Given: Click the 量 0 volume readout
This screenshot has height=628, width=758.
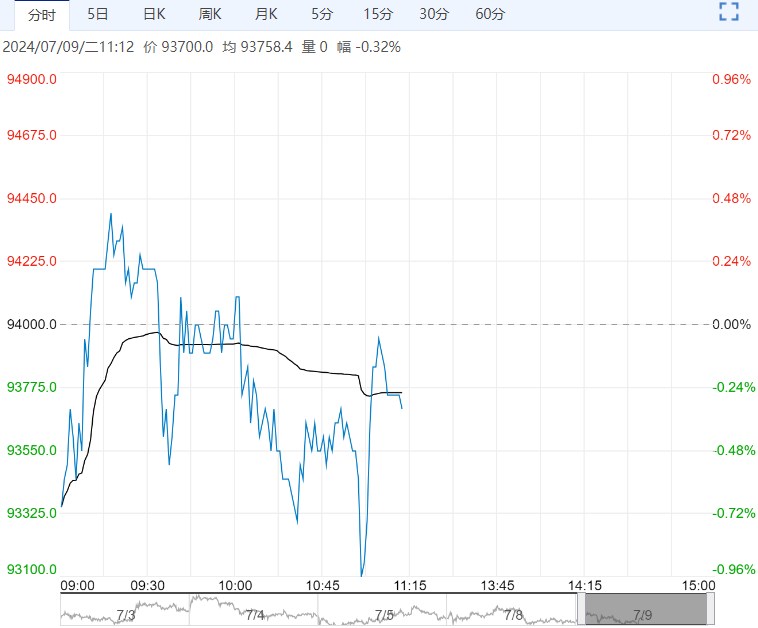Looking at the screenshot, I should (x=314, y=47).
